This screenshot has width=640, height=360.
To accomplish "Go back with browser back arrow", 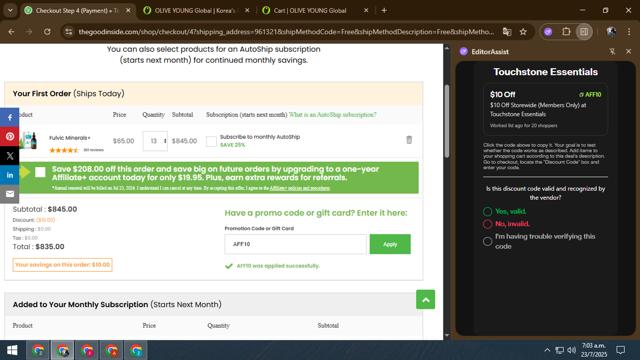I will (x=11, y=31).
